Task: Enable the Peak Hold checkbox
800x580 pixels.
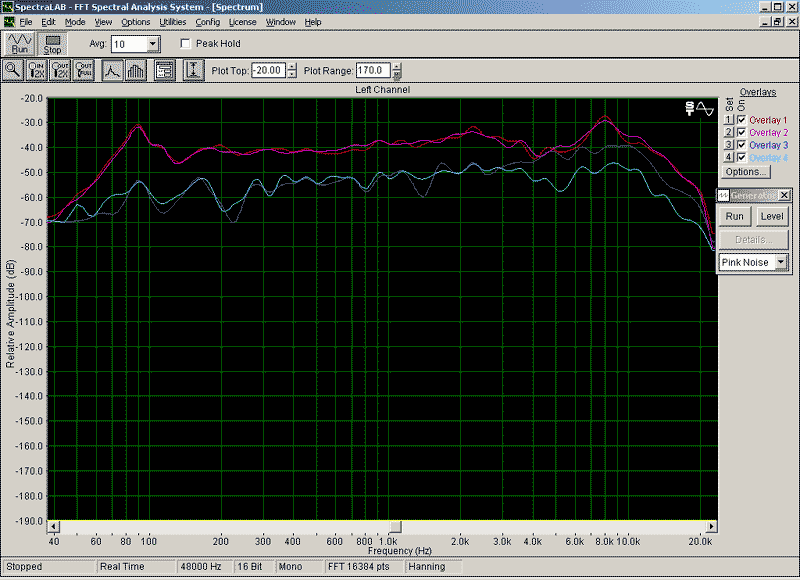Action: point(185,44)
